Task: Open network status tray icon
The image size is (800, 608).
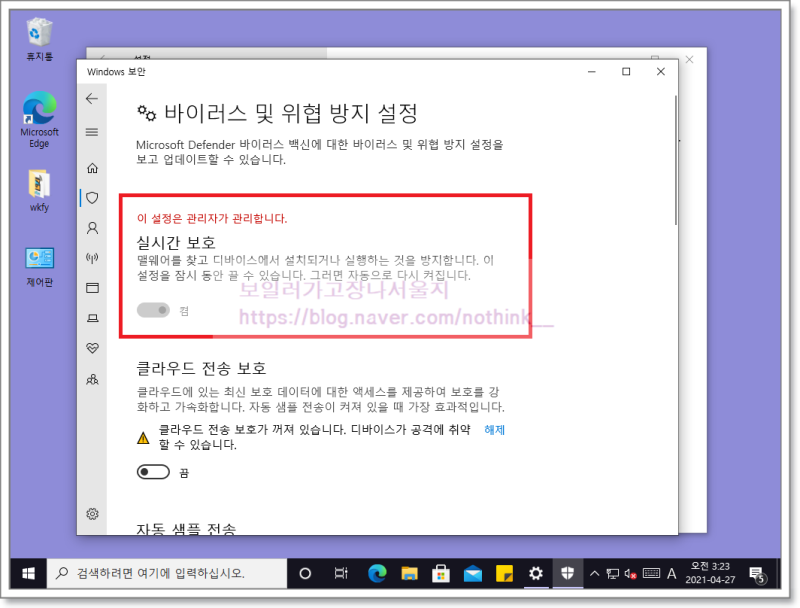Action: [x=613, y=574]
